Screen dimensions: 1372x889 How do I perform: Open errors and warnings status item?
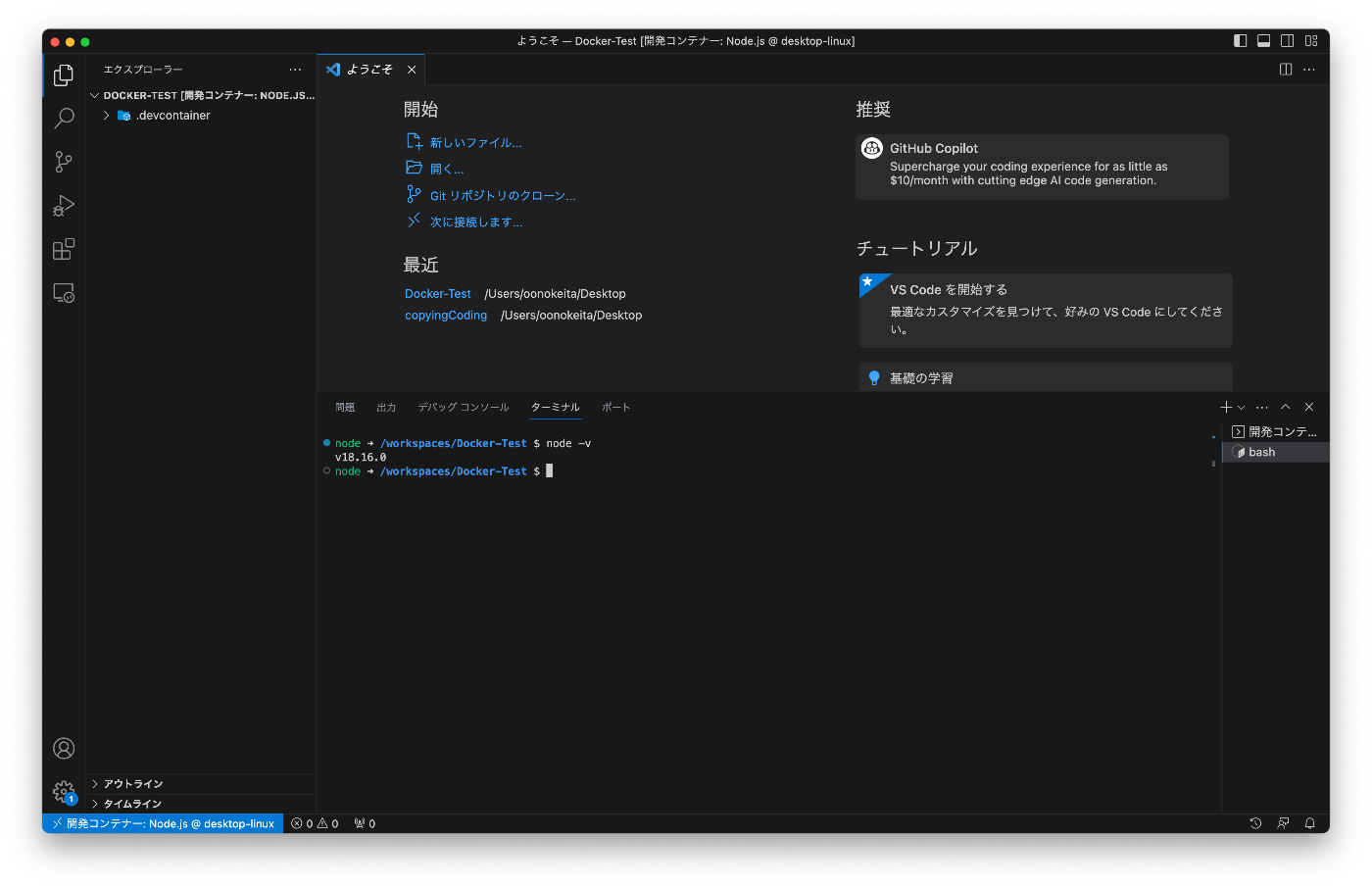[315, 823]
